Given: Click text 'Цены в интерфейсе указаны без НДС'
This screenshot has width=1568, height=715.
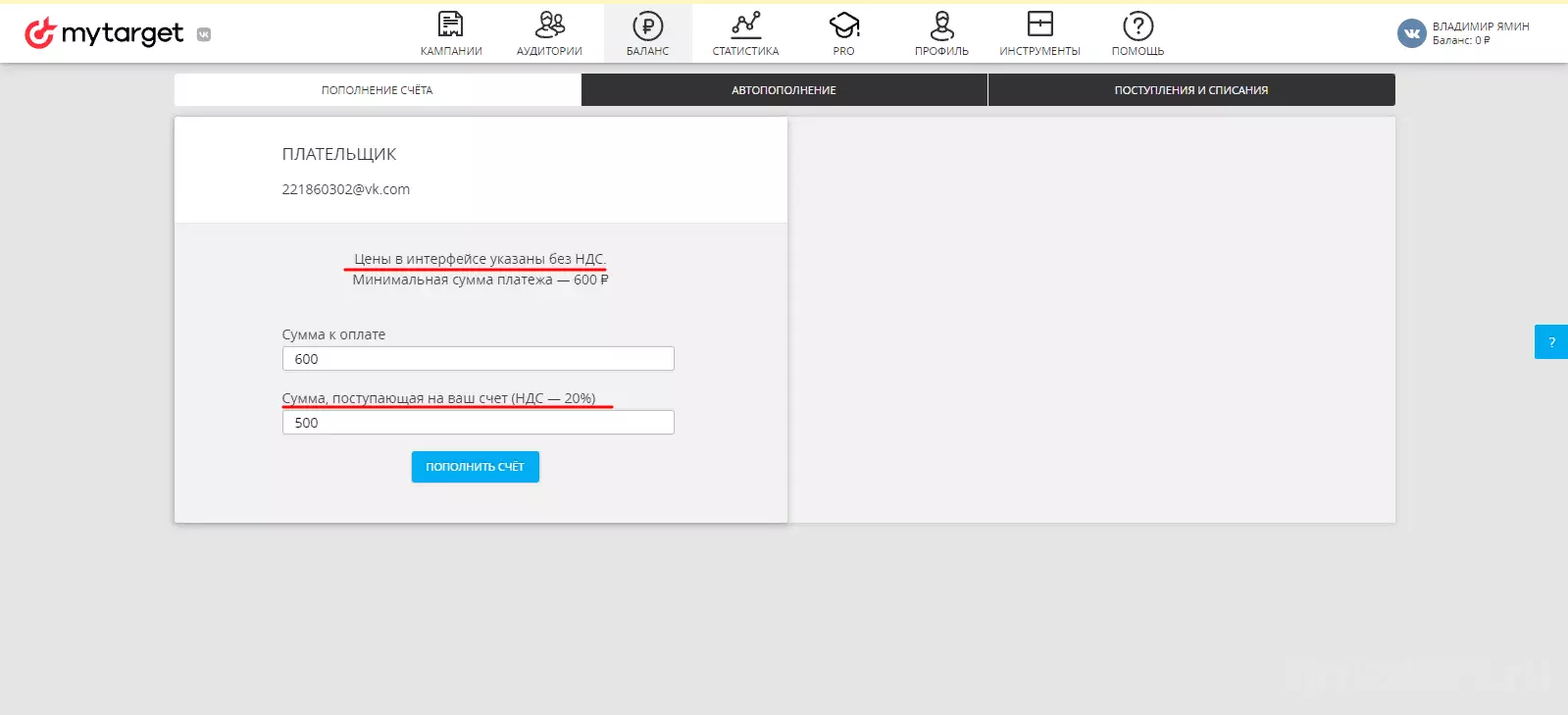Looking at the screenshot, I should [x=479, y=259].
